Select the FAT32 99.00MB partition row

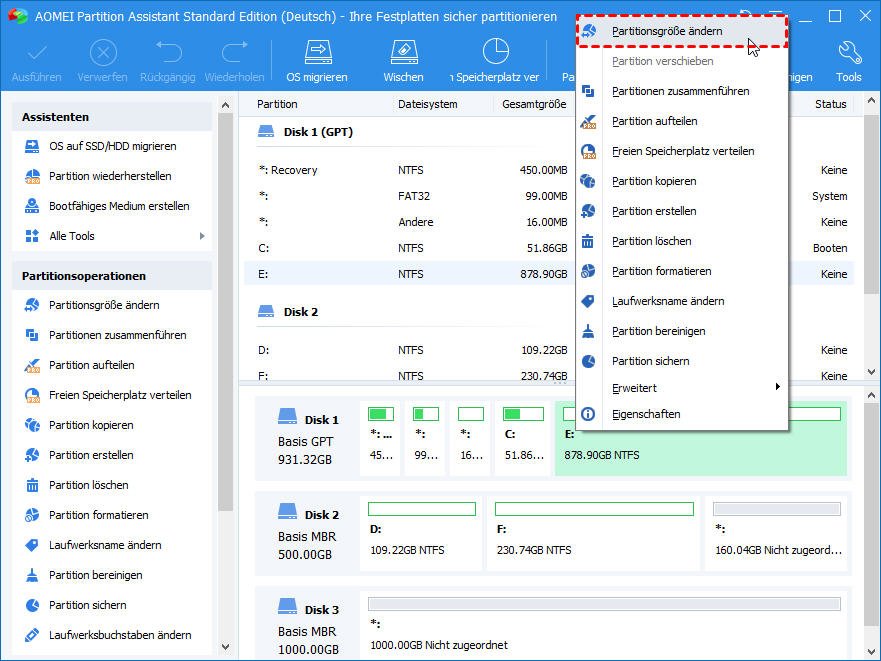550,196
